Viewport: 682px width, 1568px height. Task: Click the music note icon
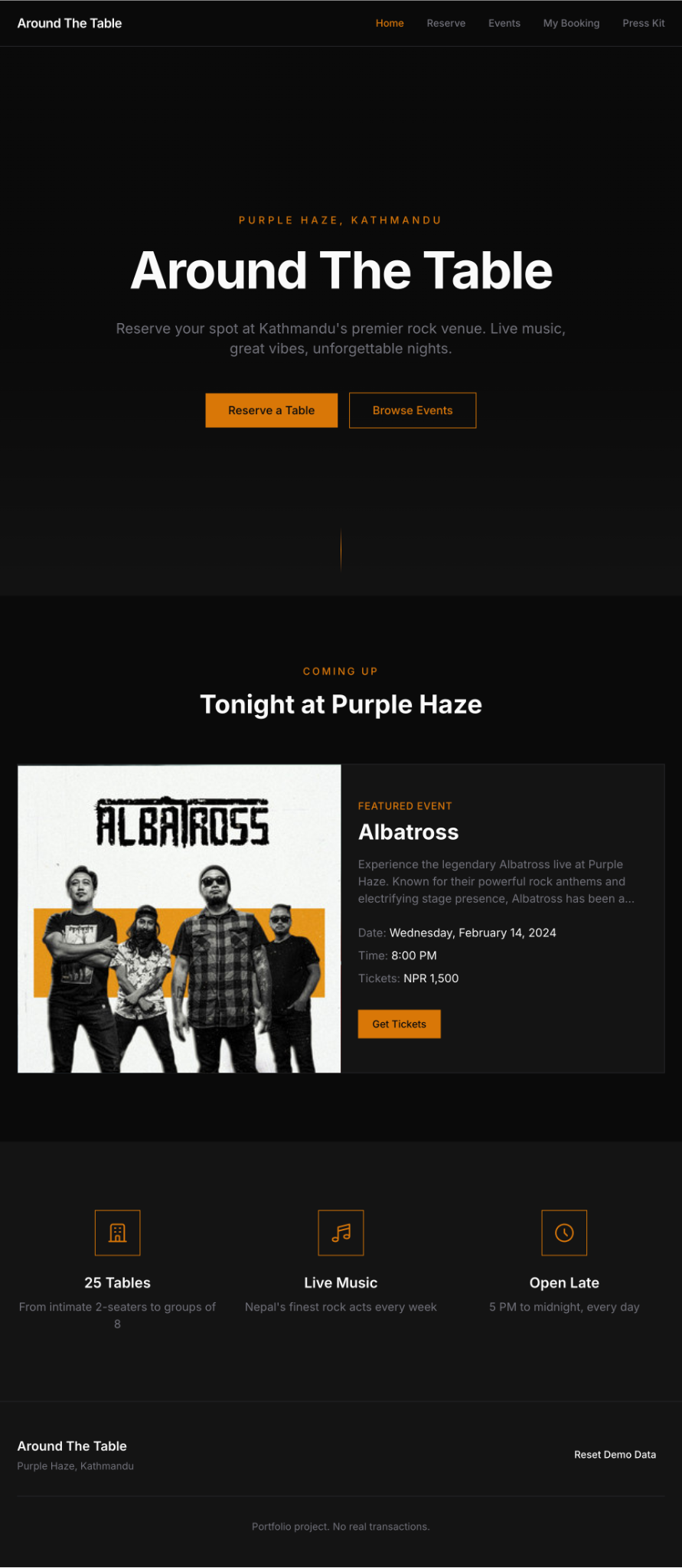[341, 1233]
